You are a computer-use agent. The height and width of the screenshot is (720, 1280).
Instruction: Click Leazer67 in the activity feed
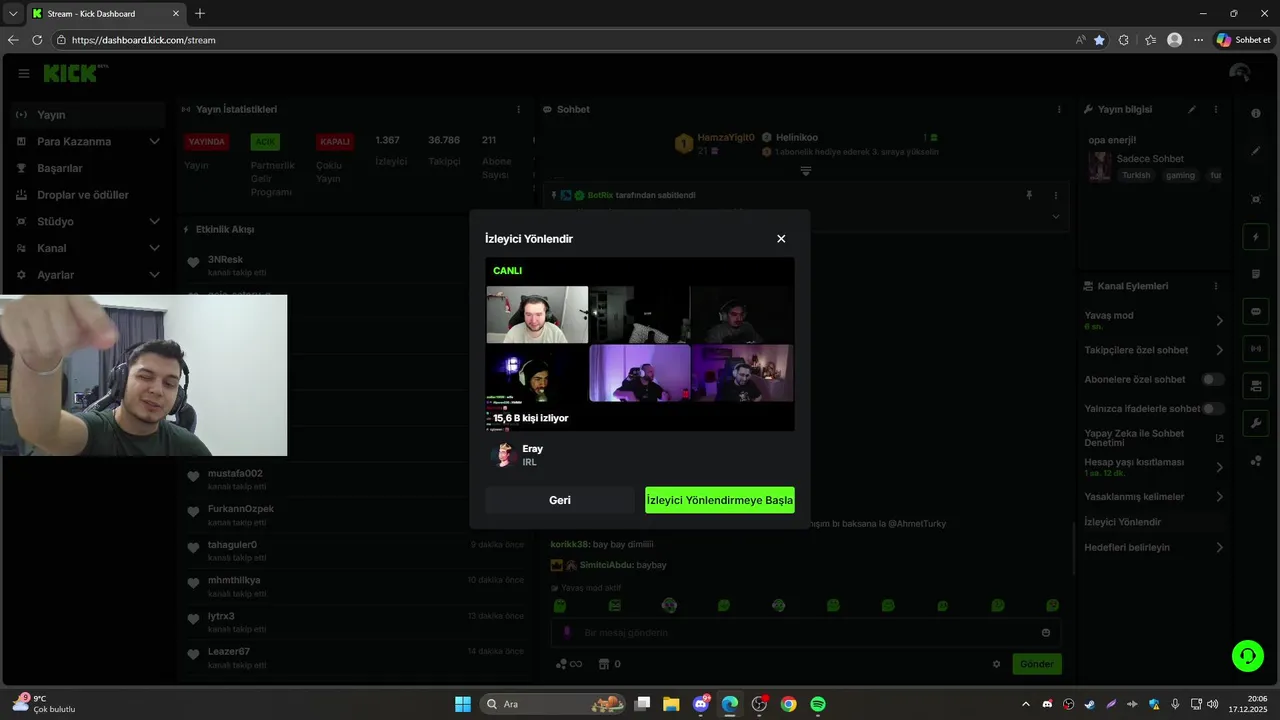click(x=229, y=652)
